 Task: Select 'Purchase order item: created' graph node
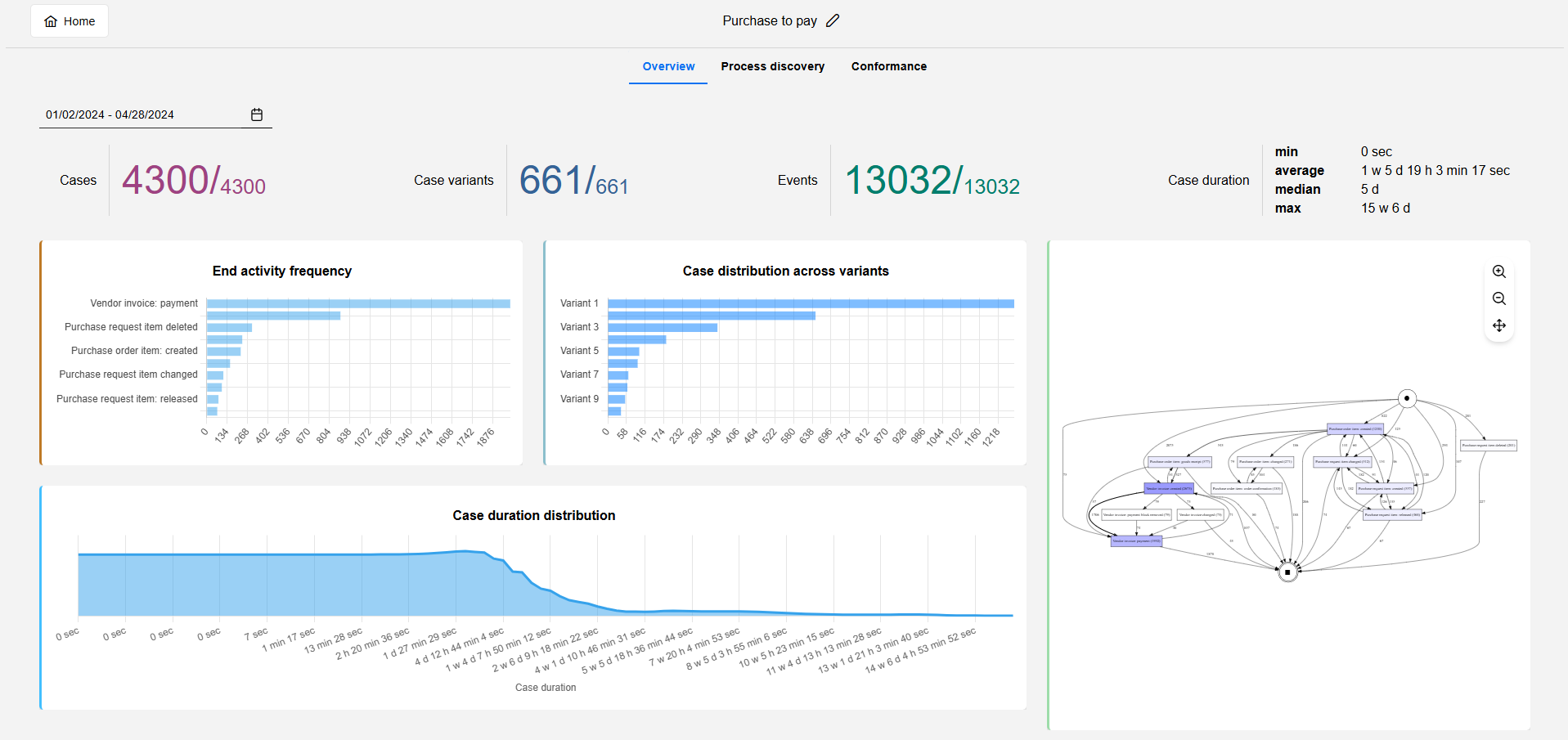click(x=1355, y=428)
